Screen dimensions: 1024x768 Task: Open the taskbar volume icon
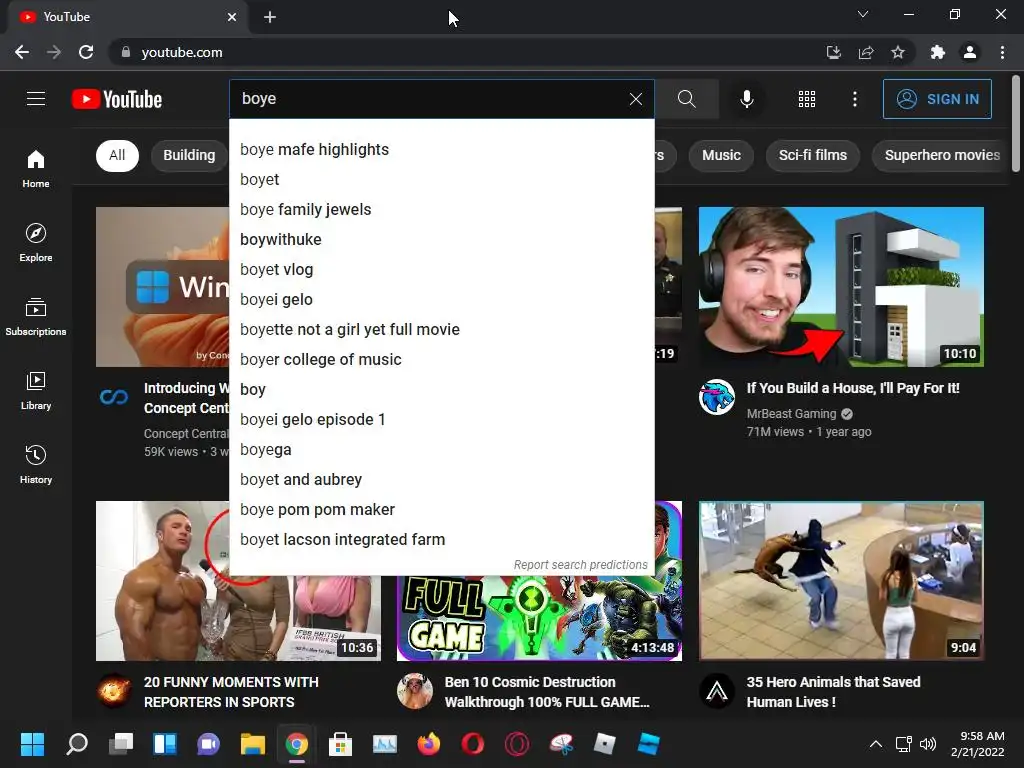927,744
